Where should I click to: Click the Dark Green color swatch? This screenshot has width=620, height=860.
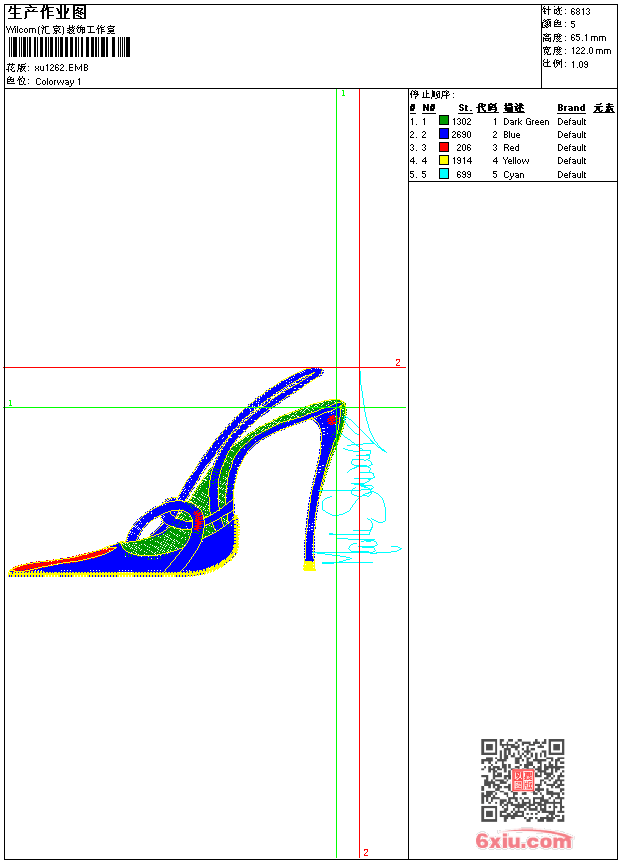tap(444, 121)
